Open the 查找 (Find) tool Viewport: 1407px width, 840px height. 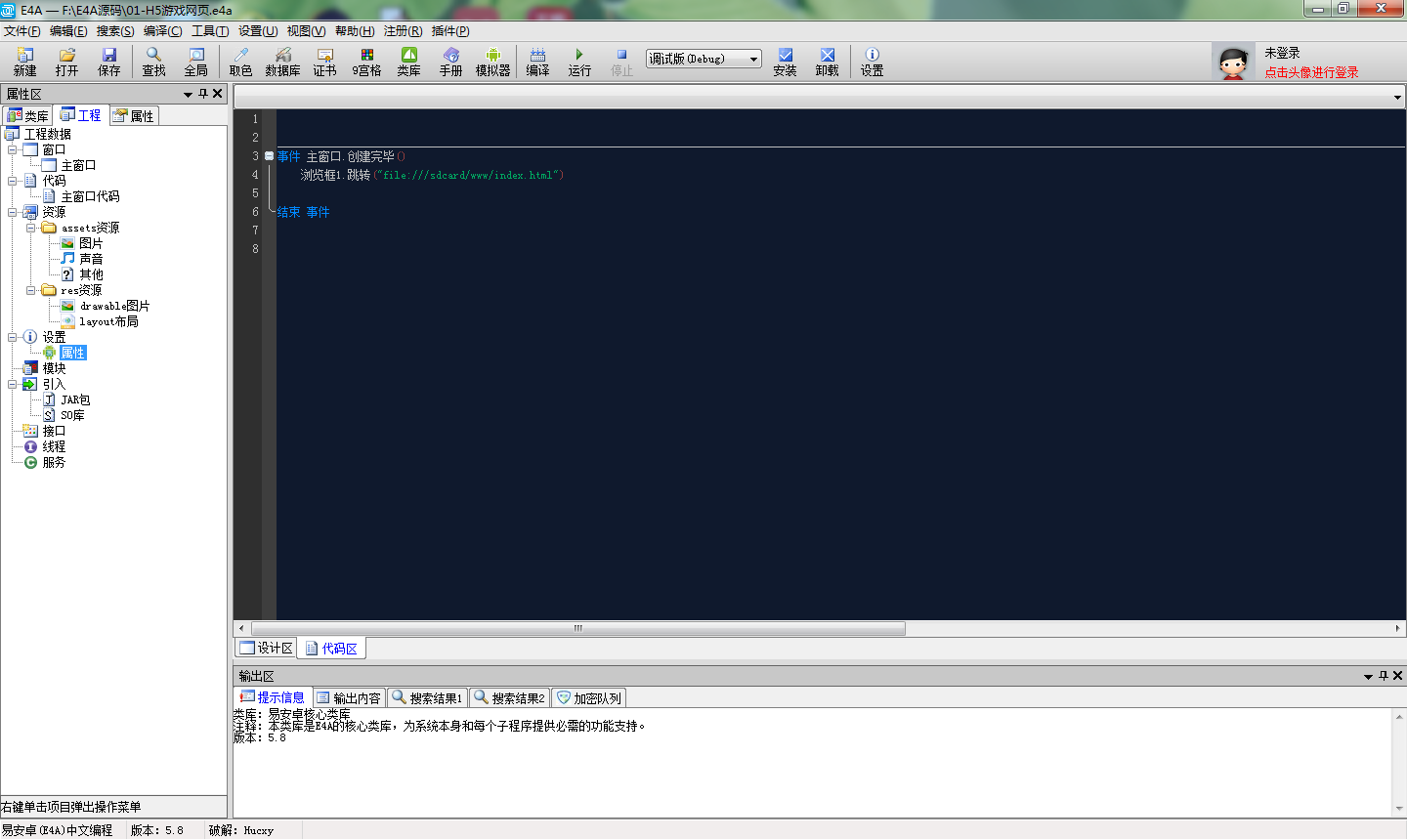point(153,62)
